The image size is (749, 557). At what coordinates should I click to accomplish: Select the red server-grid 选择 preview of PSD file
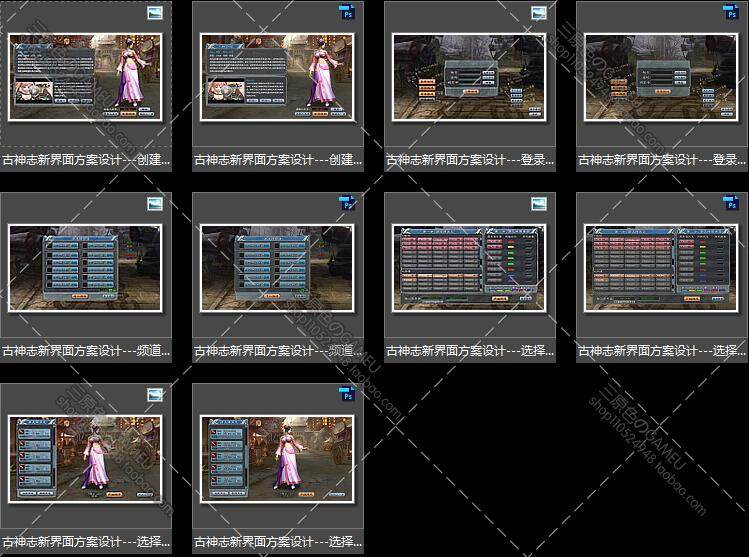coord(662,268)
